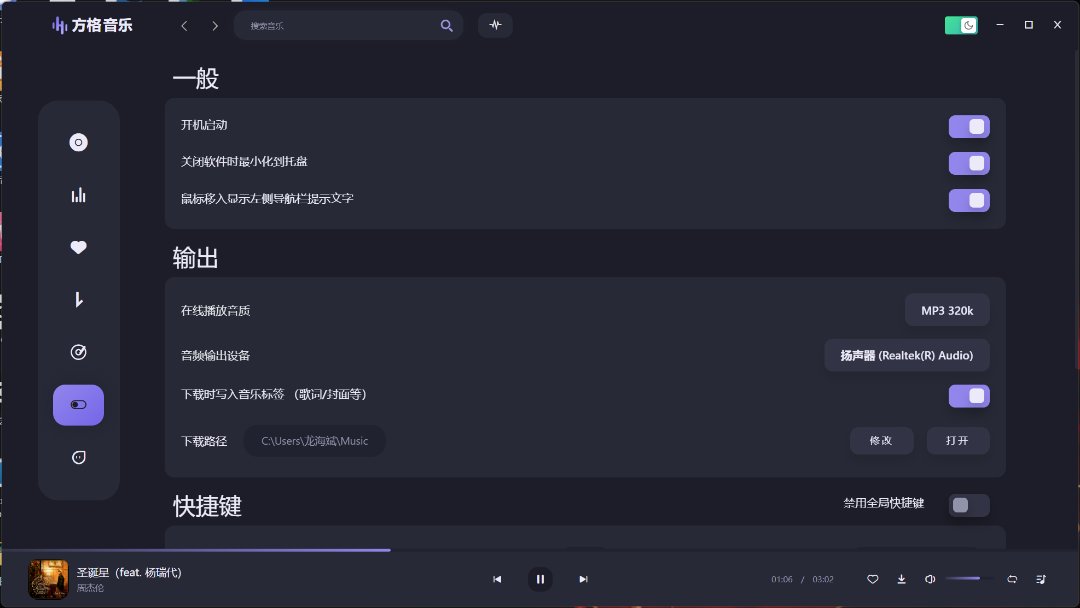Toggle the 开机启动 switch
The width and height of the screenshot is (1080, 608).
968,126
